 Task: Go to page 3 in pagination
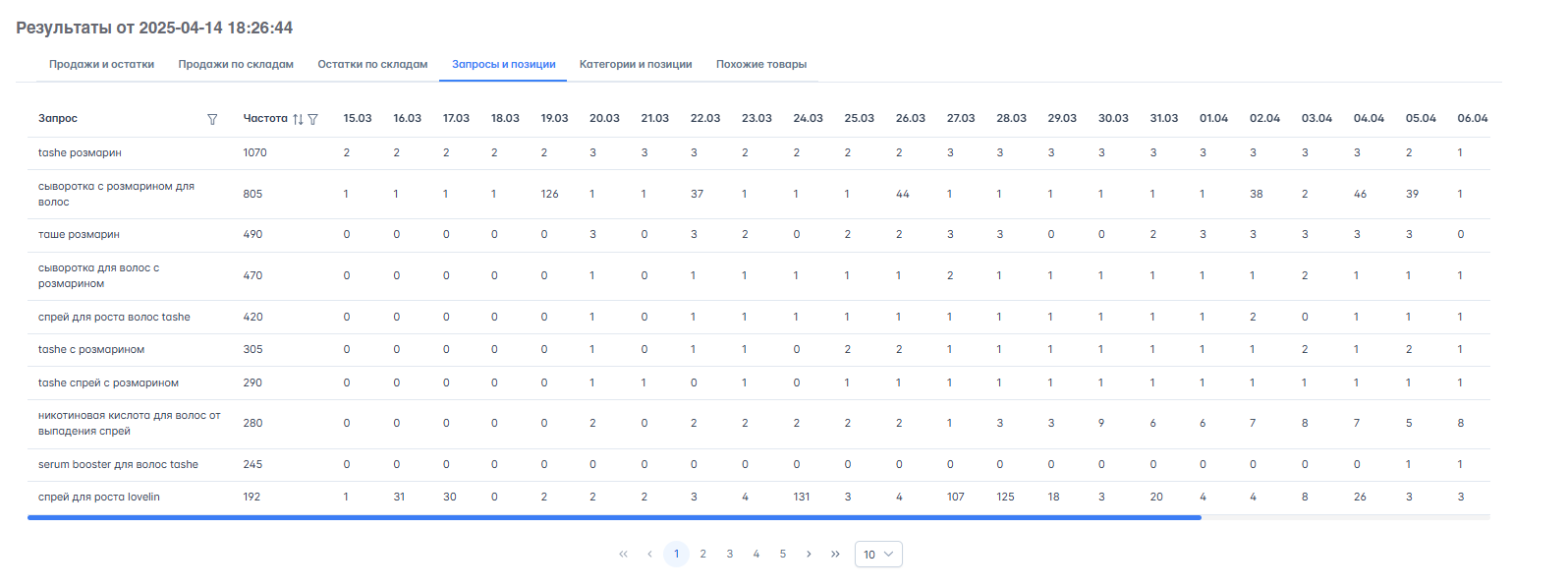(729, 555)
